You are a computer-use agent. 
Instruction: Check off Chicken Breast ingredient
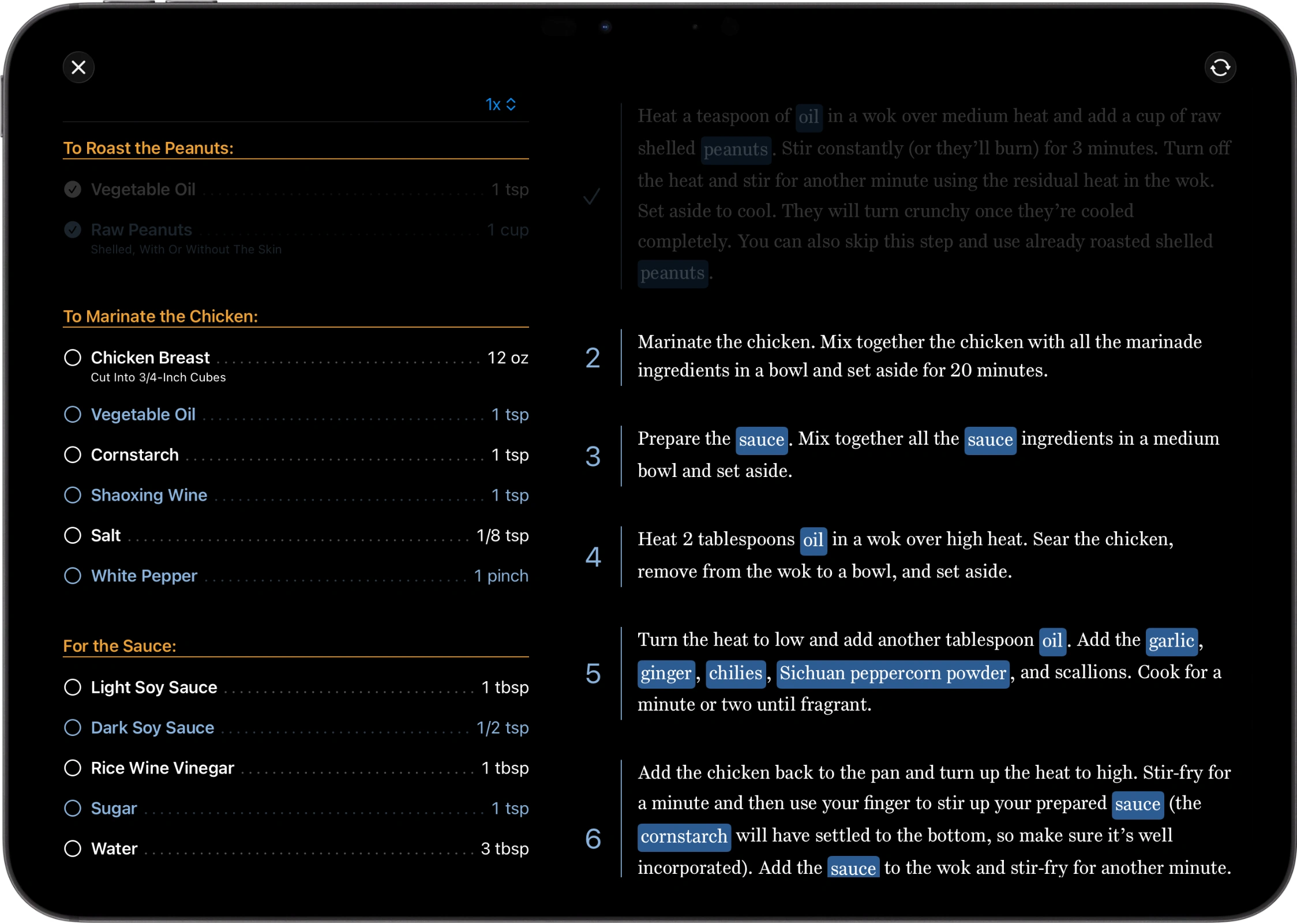point(73,358)
